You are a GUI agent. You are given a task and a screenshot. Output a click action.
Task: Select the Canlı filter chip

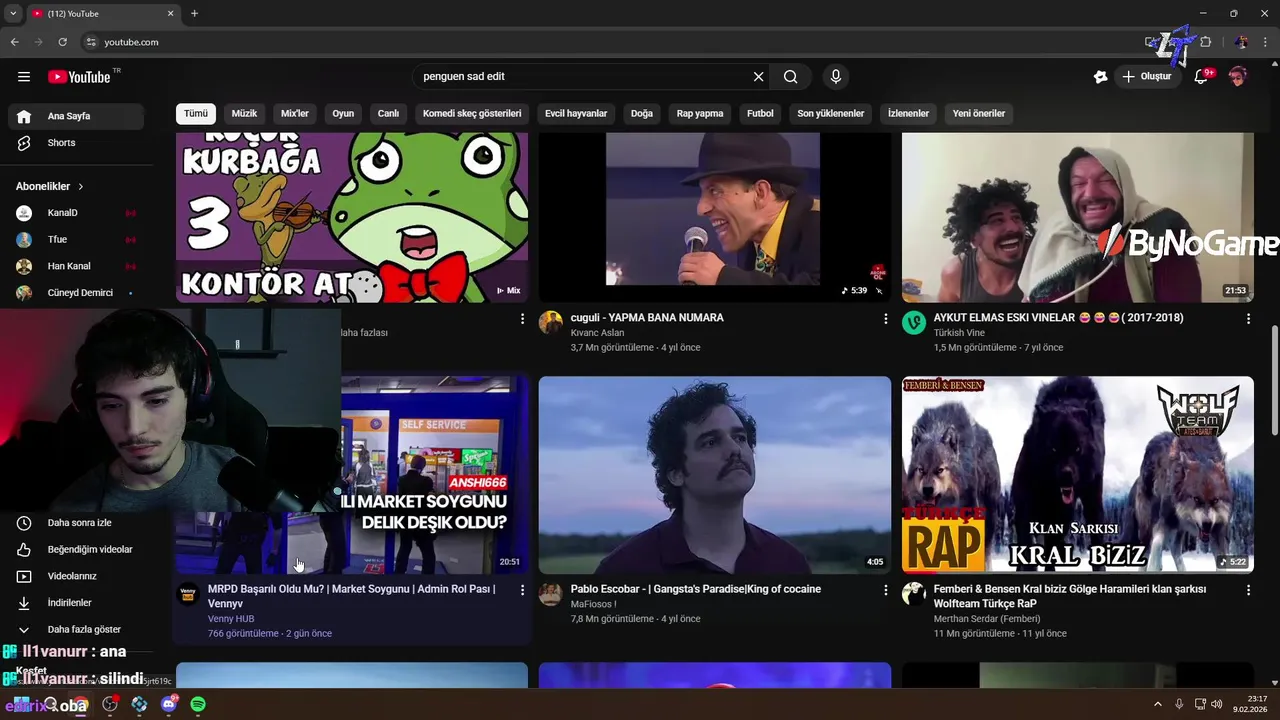click(x=388, y=113)
